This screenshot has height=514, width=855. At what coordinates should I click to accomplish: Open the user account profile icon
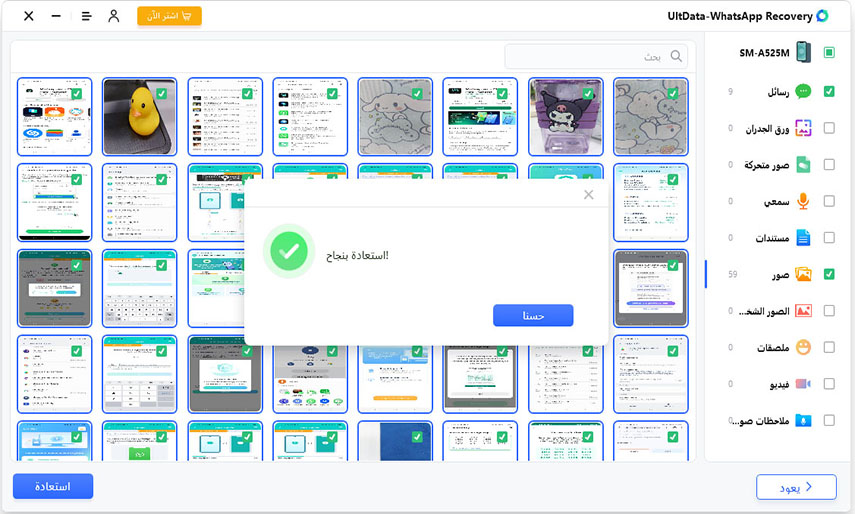click(x=114, y=16)
